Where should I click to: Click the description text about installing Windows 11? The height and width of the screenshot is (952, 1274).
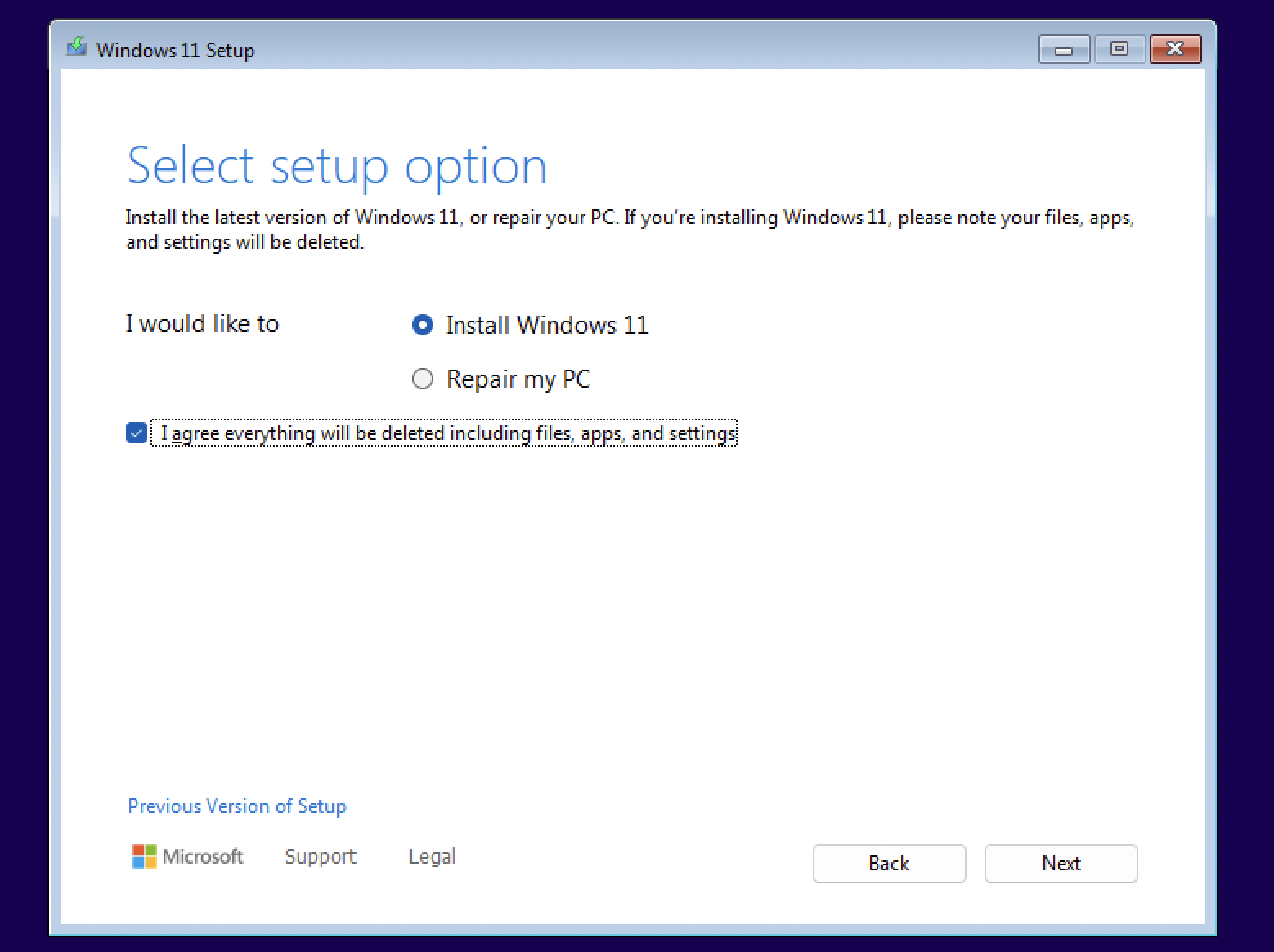(x=630, y=230)
